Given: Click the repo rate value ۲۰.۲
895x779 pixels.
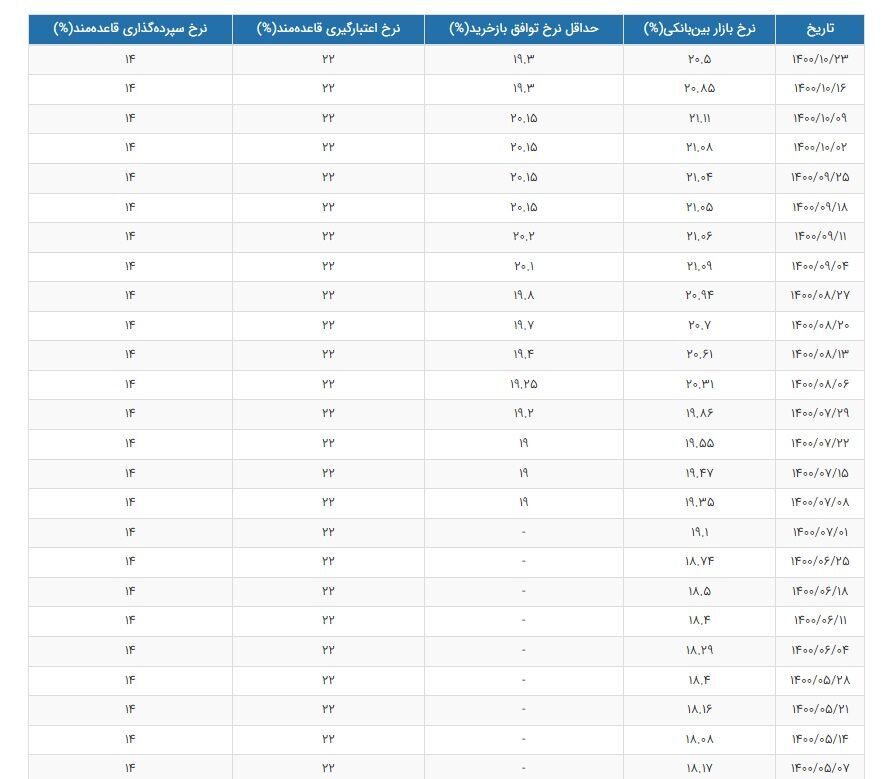Looking at the screenshot, I should pos(523,236).
